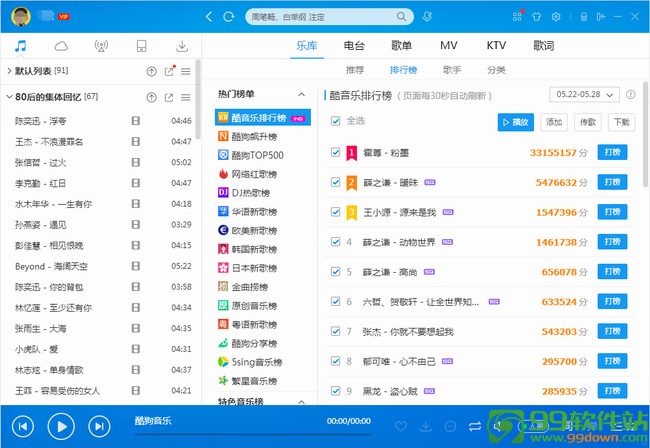
Task: Click the blue 播放 button
Action: pyautogui.click(x=516, y=122)
